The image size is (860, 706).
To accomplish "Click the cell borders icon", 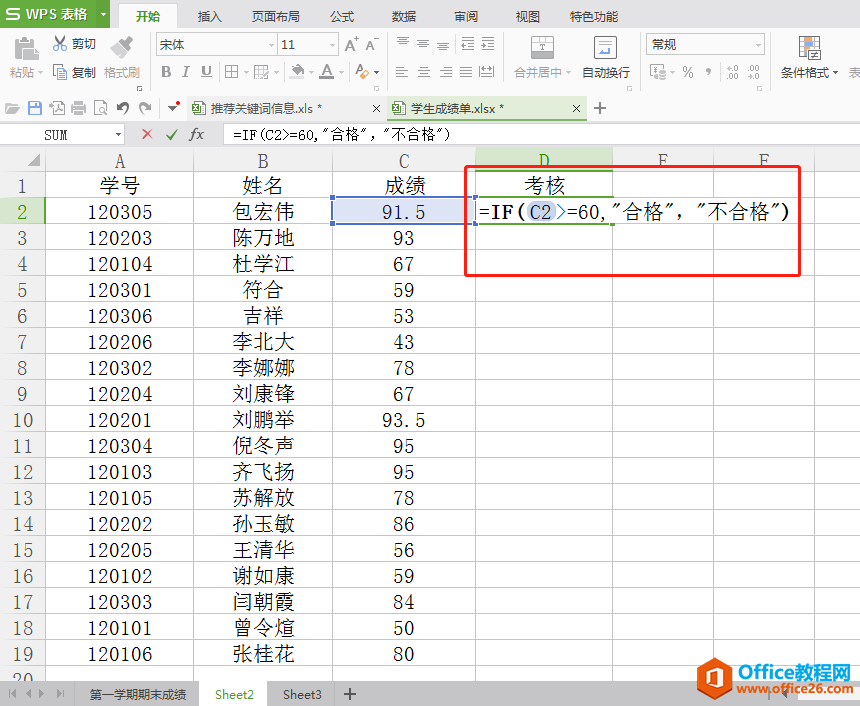I will click(231, 72).
